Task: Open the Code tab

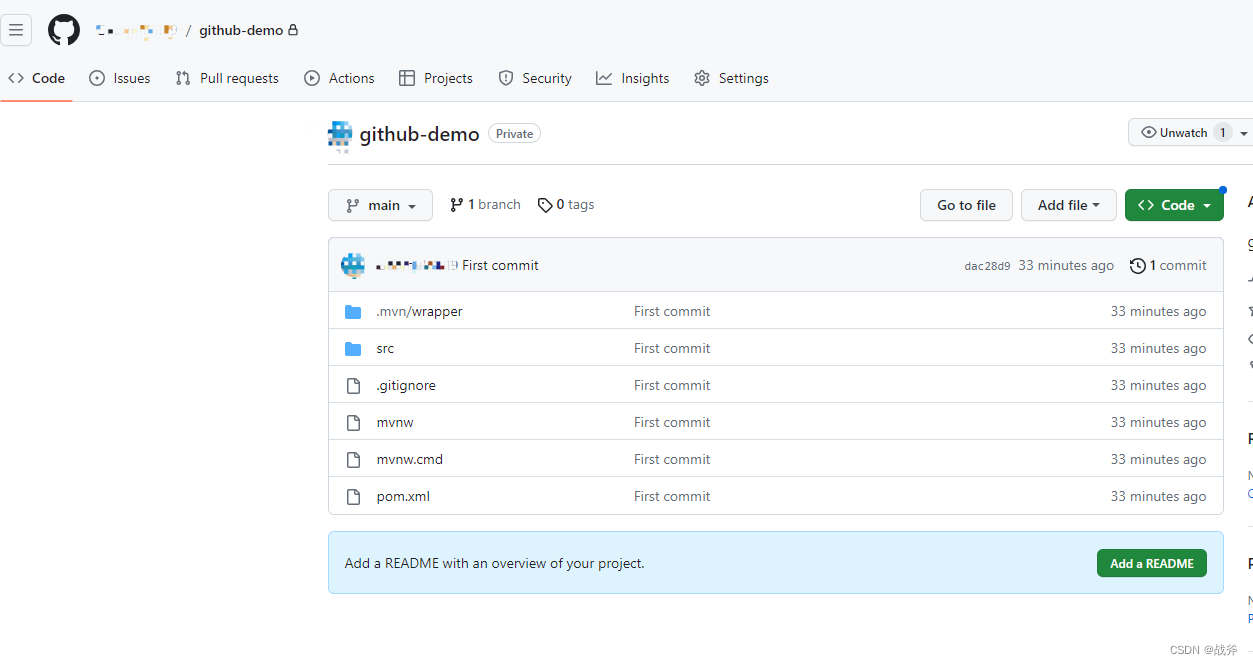Action: 37,78
